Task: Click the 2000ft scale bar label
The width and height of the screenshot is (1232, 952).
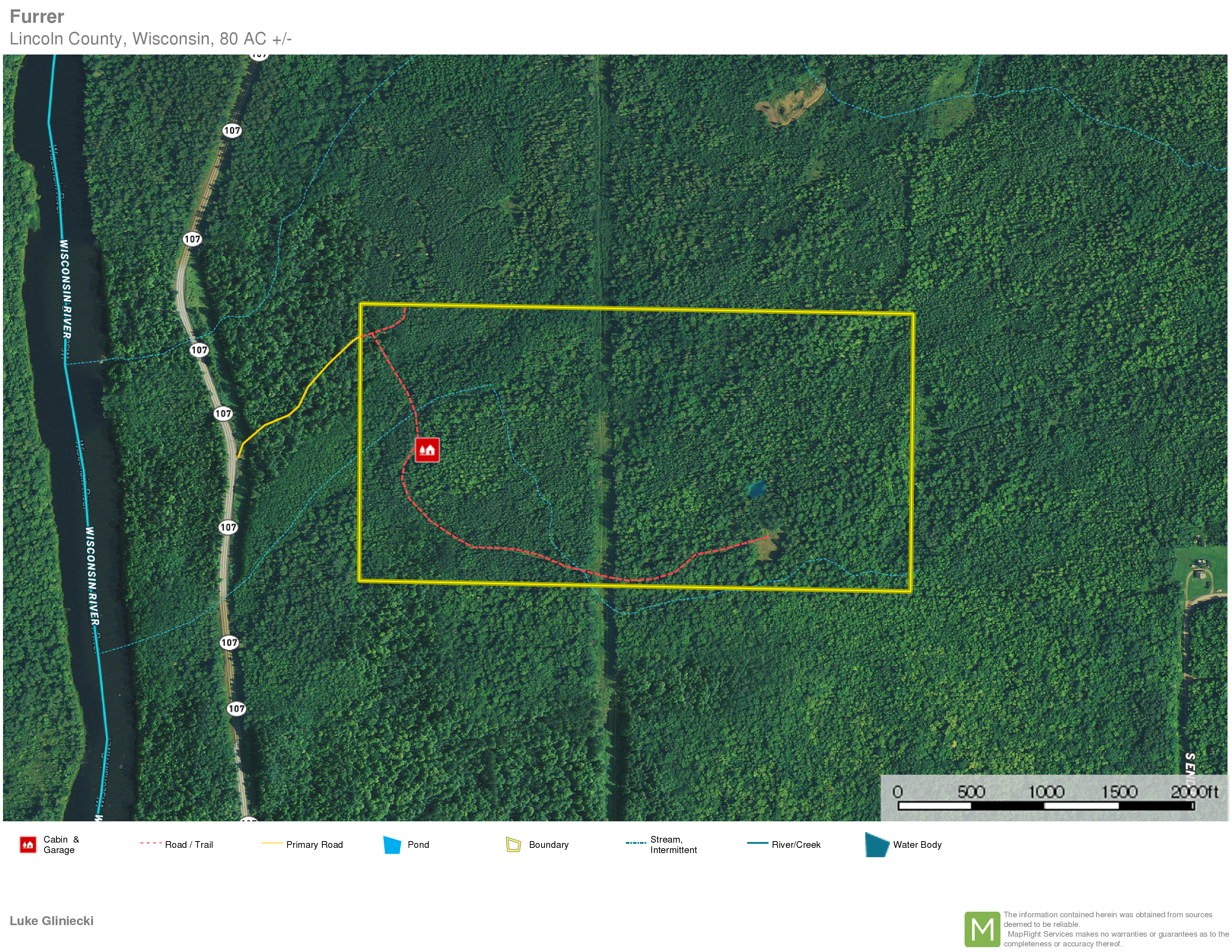Action: click(1194, 792)
